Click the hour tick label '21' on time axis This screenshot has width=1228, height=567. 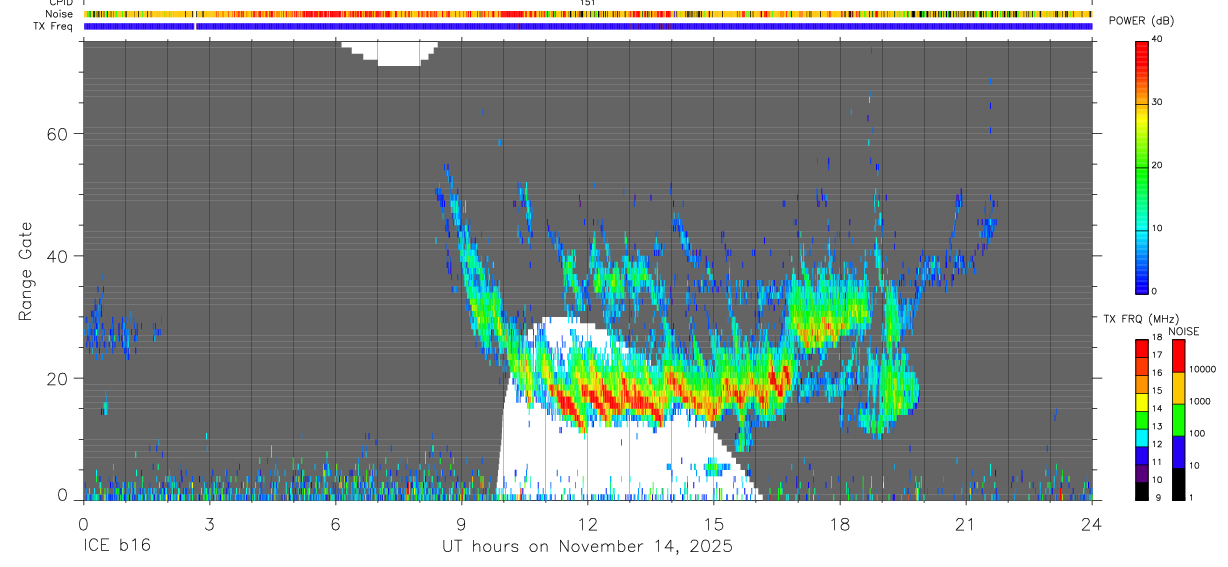tap(966, 523)
